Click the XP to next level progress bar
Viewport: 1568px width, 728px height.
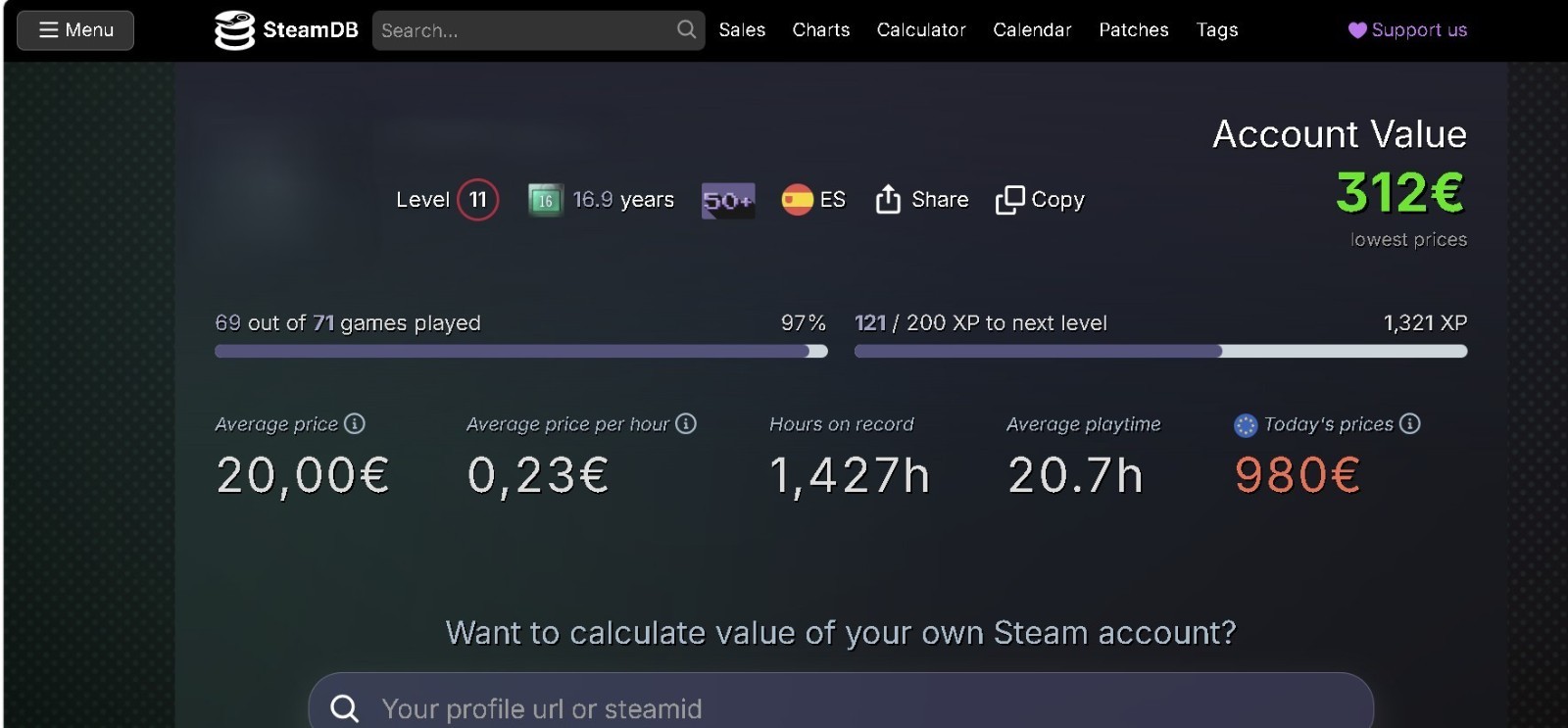coord(1160,351)
